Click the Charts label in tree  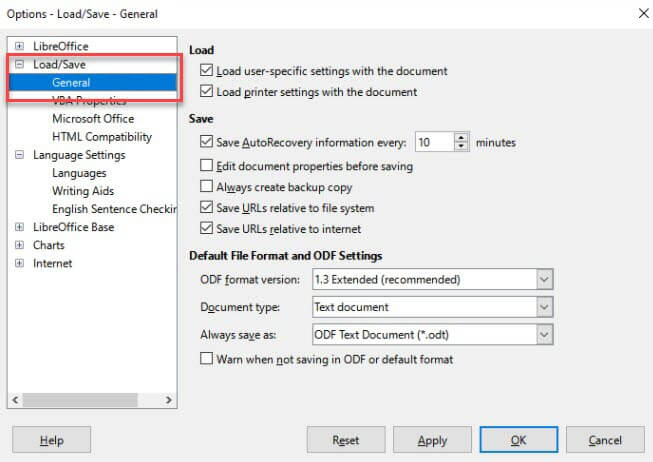(x=49, y=245)
